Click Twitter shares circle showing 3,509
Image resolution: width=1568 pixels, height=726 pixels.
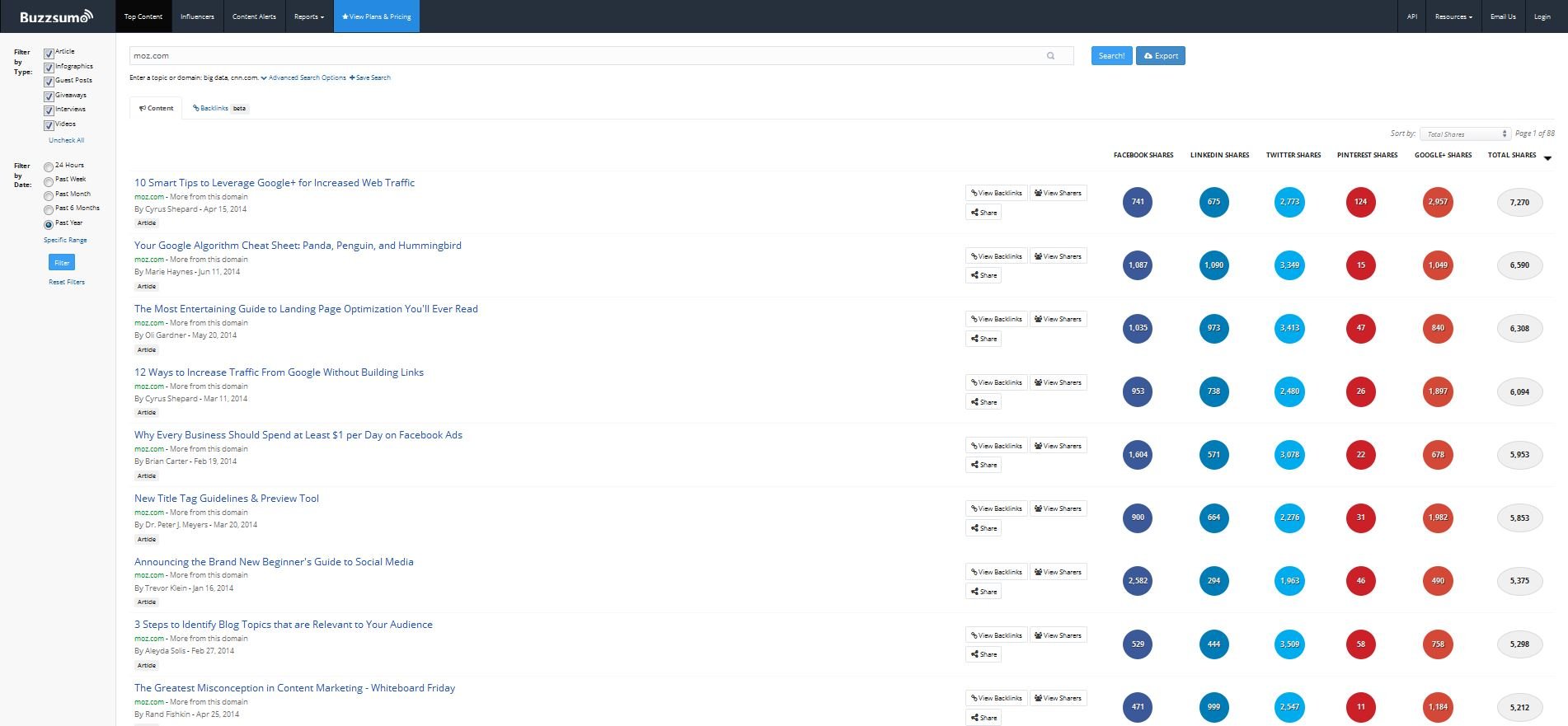[1290, 644]
